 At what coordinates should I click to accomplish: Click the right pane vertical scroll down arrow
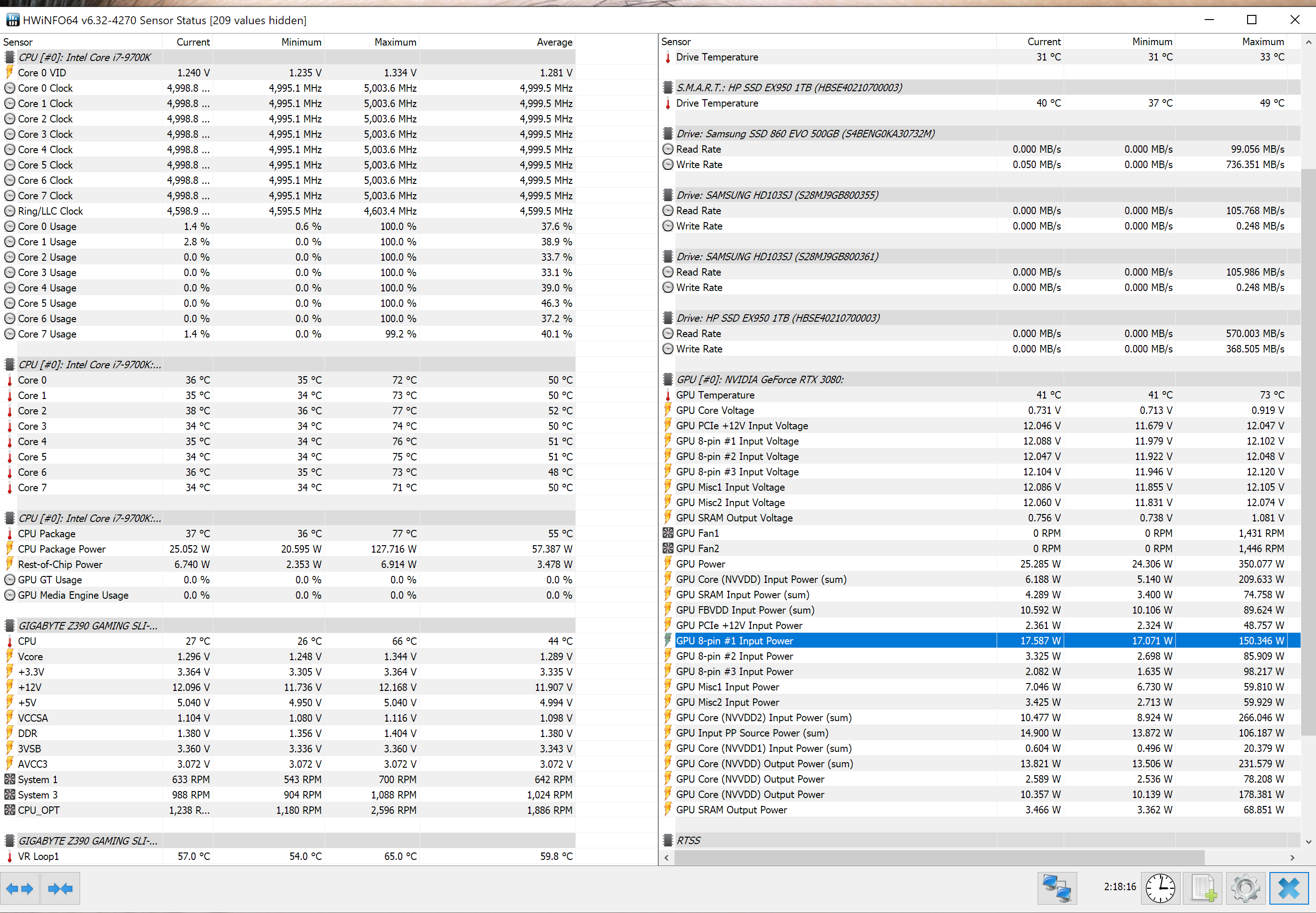tap(1308, 841)
